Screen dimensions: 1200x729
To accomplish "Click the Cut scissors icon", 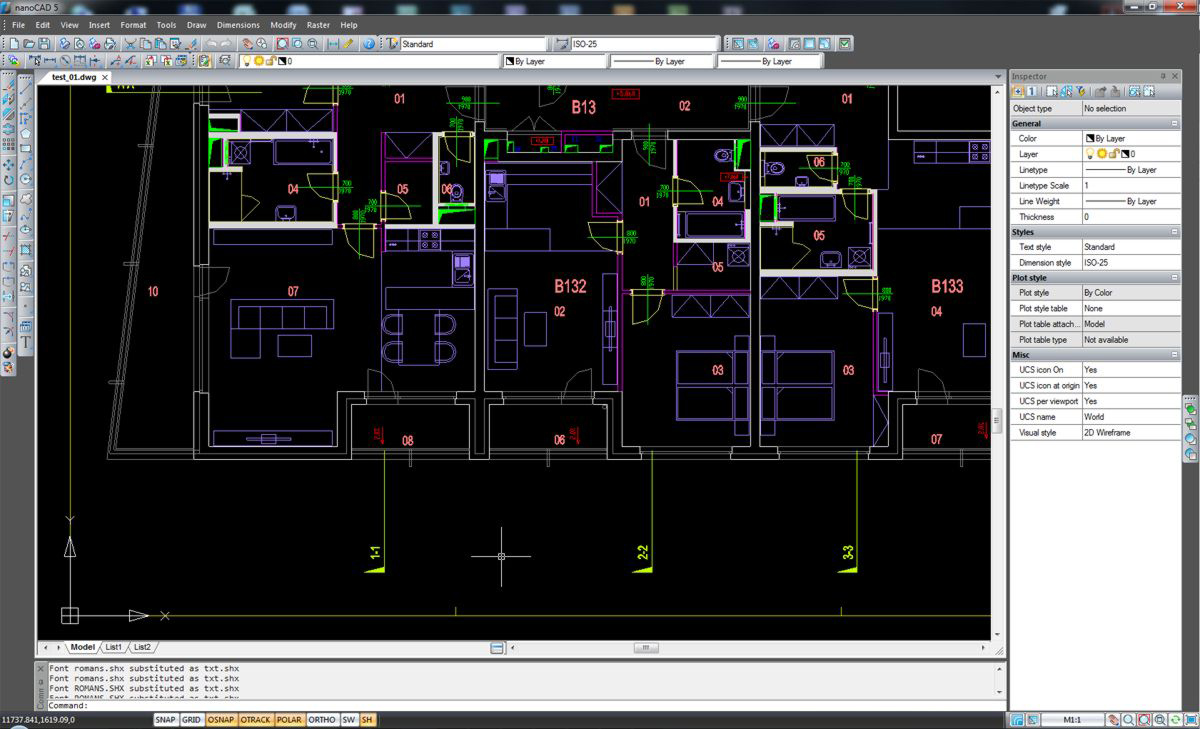I will [x=129, y=44].
